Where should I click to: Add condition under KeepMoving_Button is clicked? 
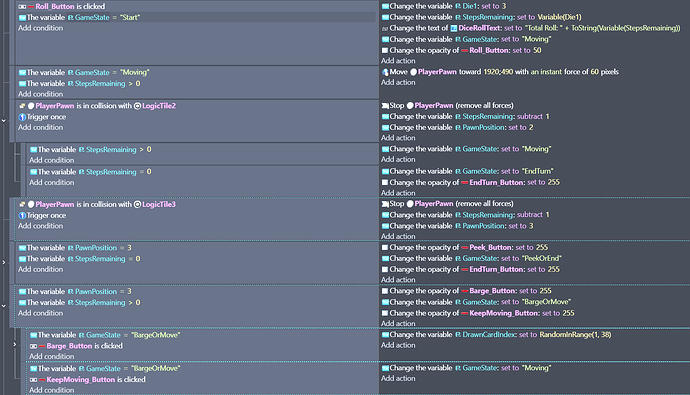pyautogui.click(x=51, y=390)
